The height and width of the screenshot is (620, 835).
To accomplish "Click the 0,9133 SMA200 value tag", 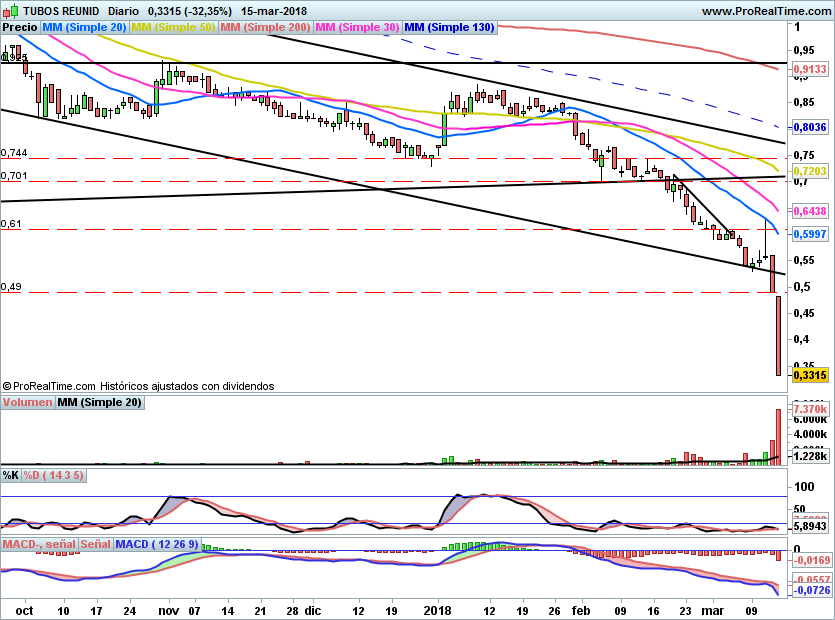I will [810, 69].
